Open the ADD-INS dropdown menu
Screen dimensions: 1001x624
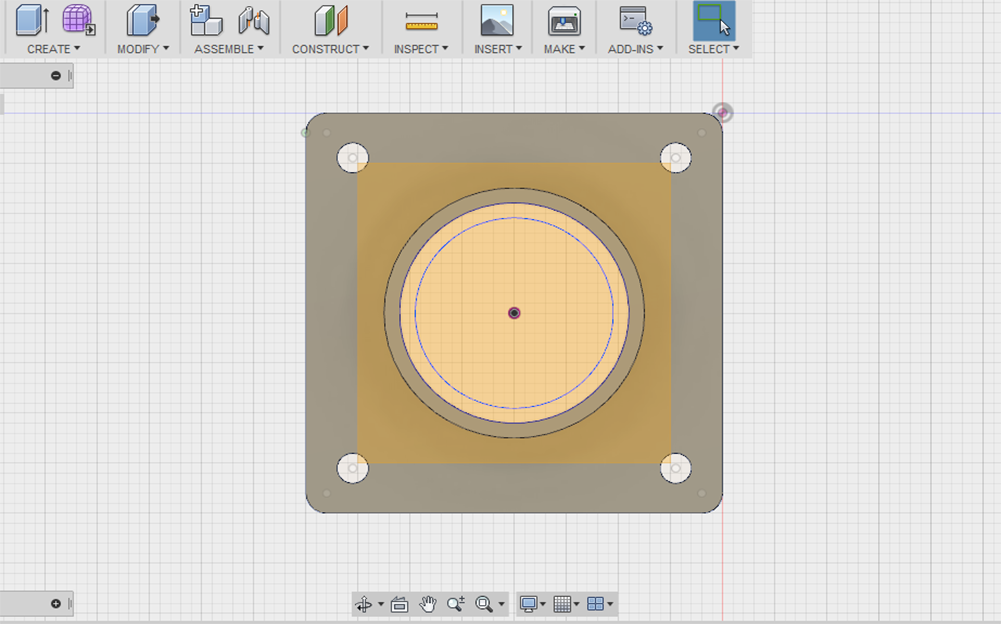[635, 49]
